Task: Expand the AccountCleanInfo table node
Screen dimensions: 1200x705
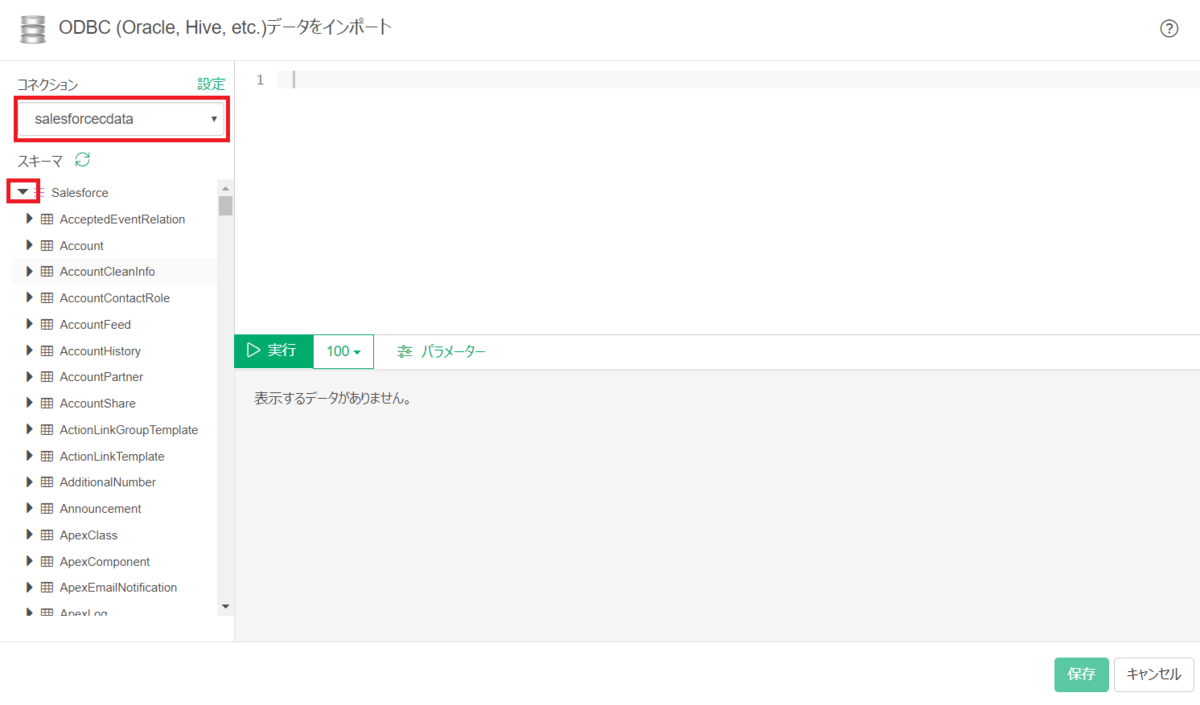Action: click(30, 271)
